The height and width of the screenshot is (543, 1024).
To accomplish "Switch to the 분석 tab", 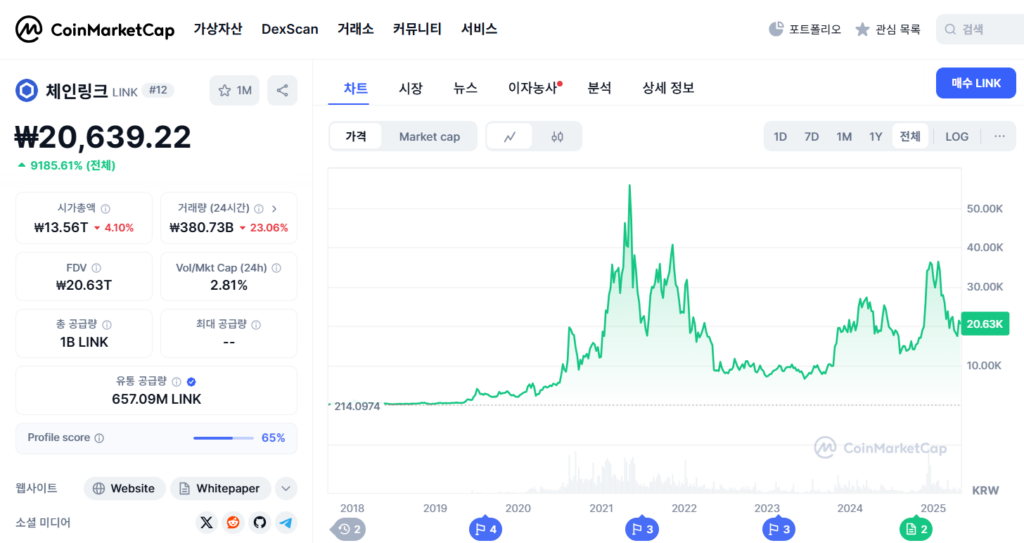I will (600, 88).
